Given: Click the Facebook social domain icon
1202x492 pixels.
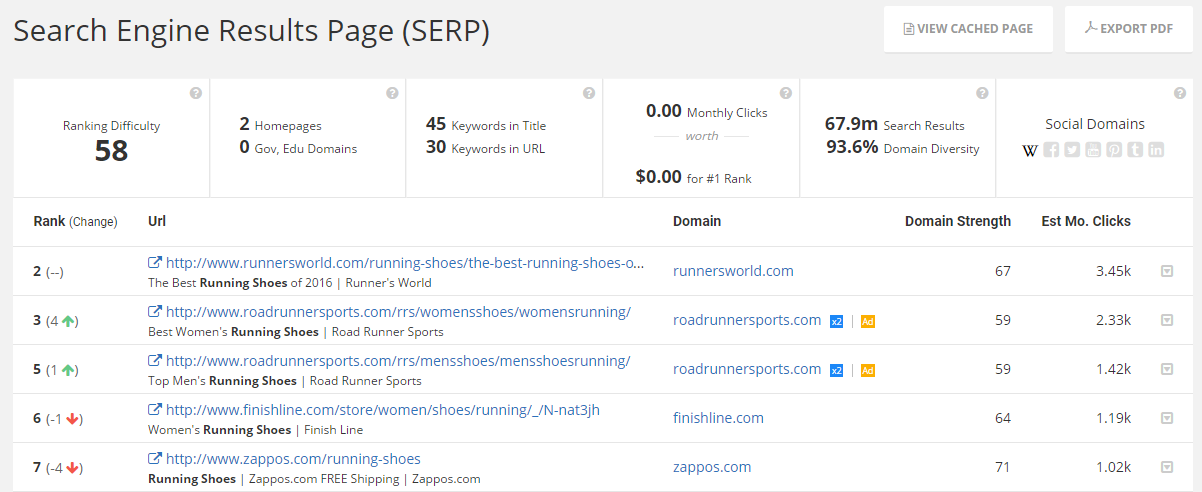Looking at the screenshot, I should [x=1051, y=150].
